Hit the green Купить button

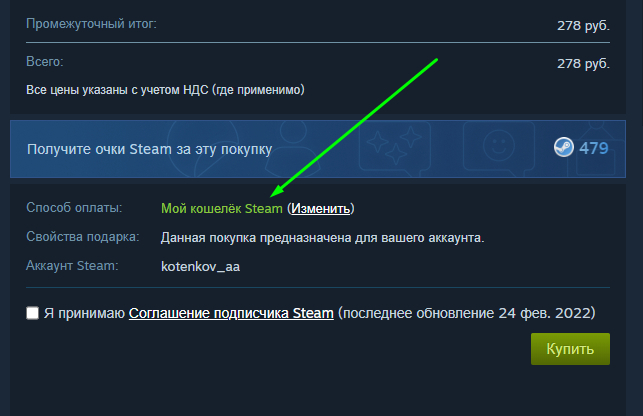pyautogui.click(x=570, y=349)
